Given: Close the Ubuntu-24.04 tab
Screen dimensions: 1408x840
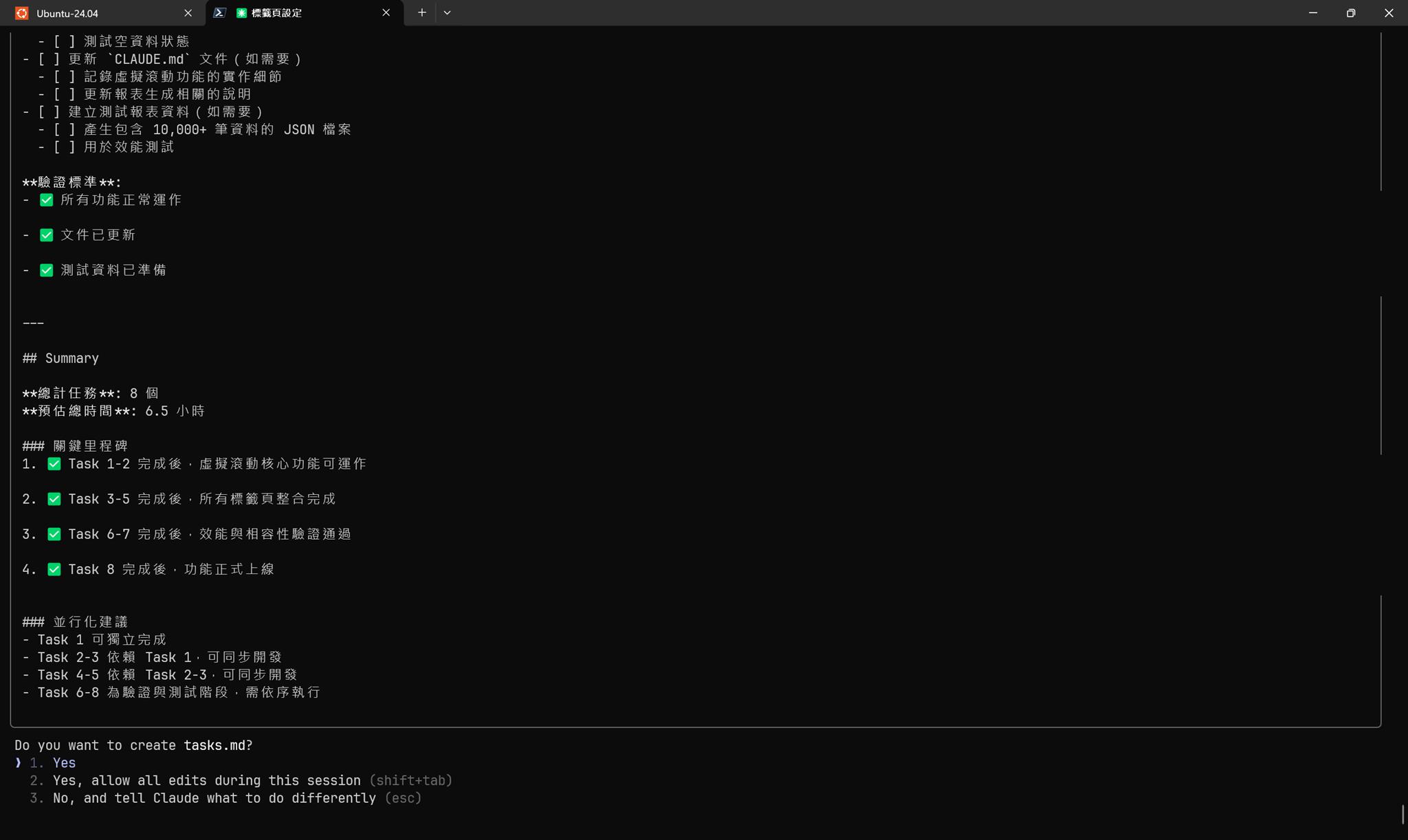Looking at the screenshot, I should pyautogui.click(x=188, y=13).
